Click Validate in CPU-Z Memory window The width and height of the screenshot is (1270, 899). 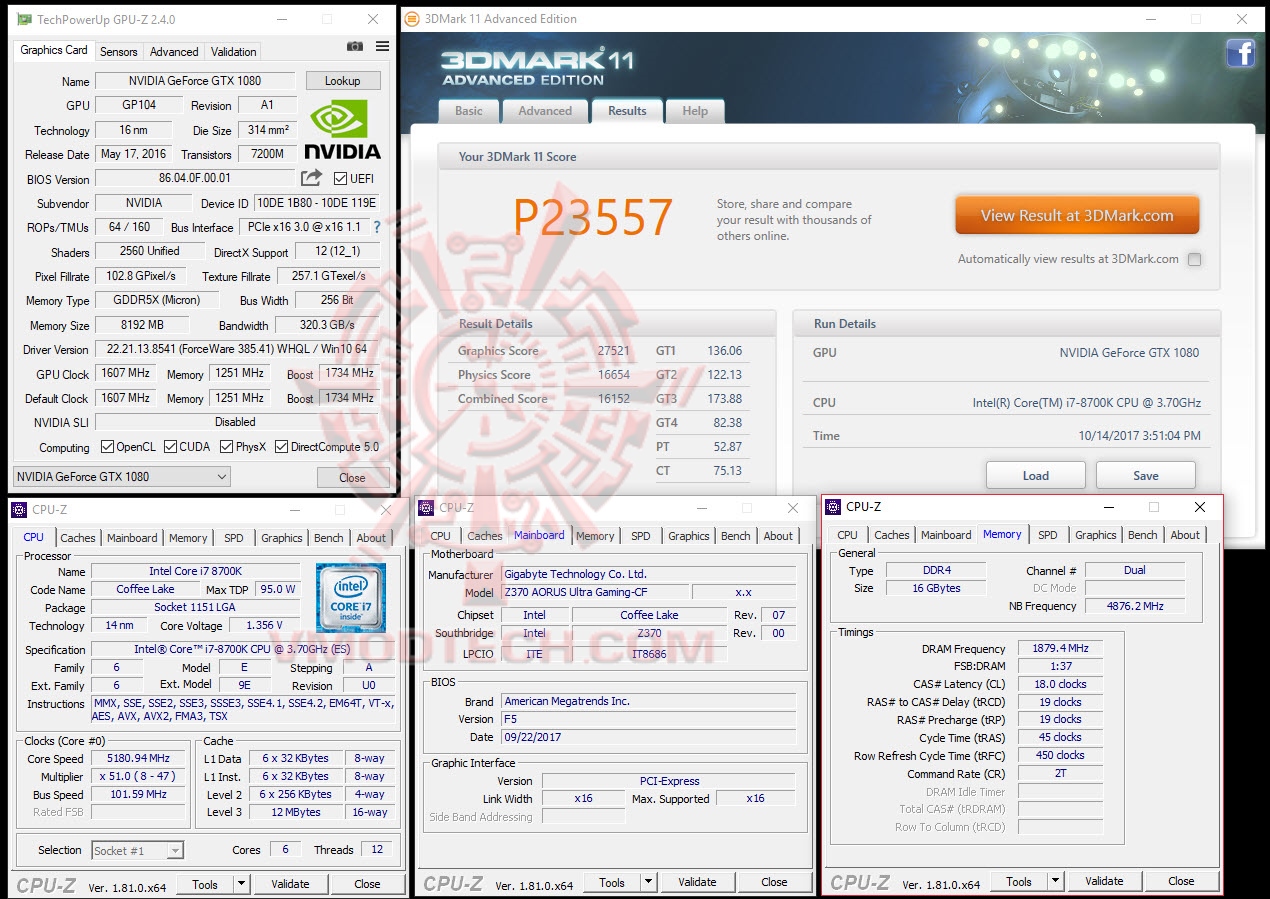tap(1104, 881)
